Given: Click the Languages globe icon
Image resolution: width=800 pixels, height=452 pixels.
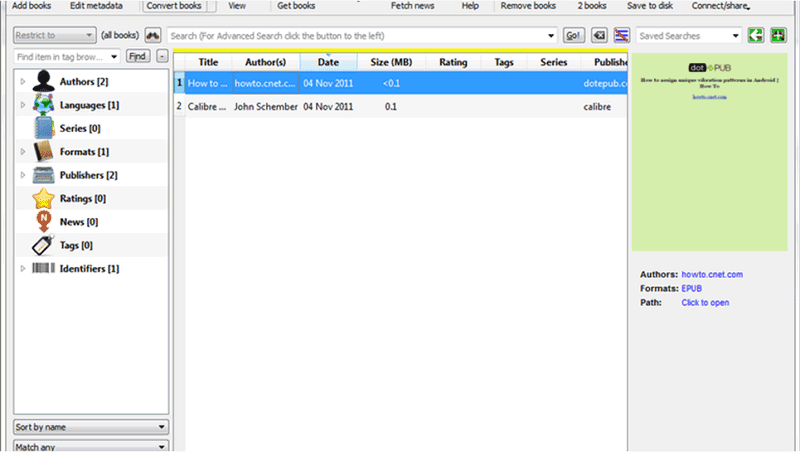Looking at the screenshot, I should tap(43, 105).
